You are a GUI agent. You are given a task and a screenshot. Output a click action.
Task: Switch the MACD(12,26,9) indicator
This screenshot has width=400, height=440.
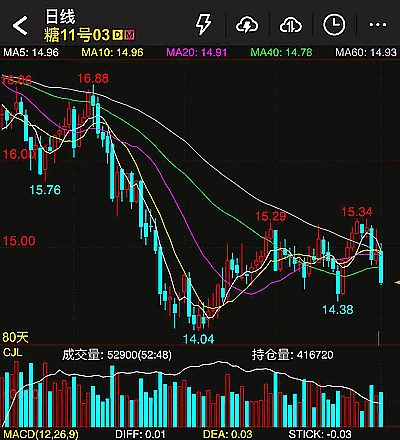(x=41, y=434)
